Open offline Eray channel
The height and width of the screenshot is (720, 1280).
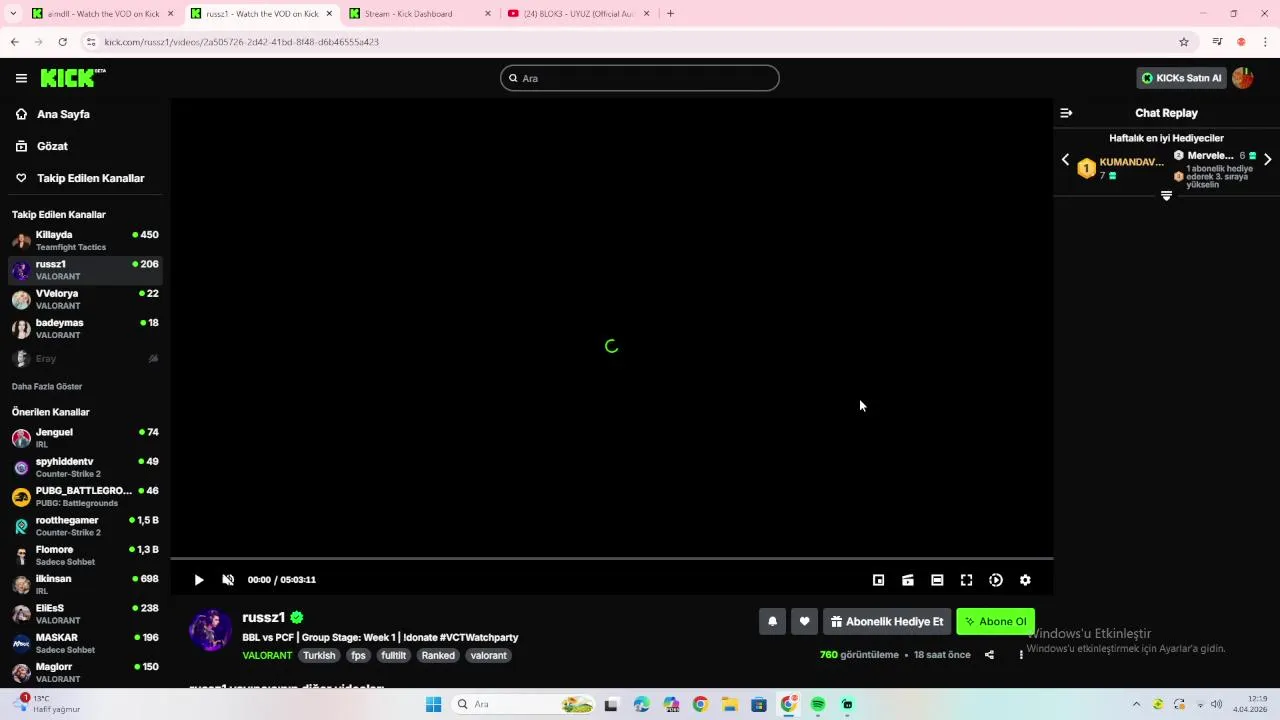85,358
